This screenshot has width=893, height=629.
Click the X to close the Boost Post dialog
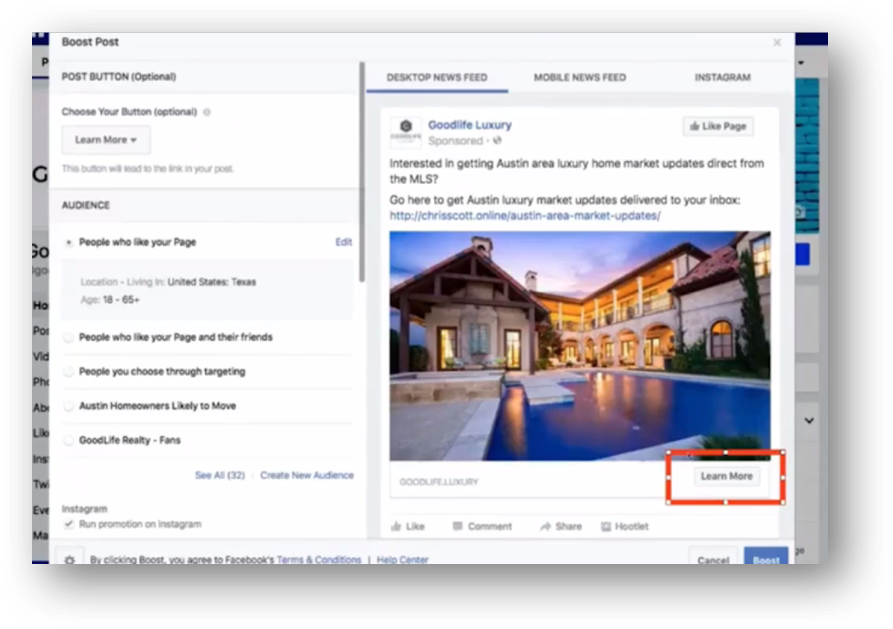pos(777,42)
